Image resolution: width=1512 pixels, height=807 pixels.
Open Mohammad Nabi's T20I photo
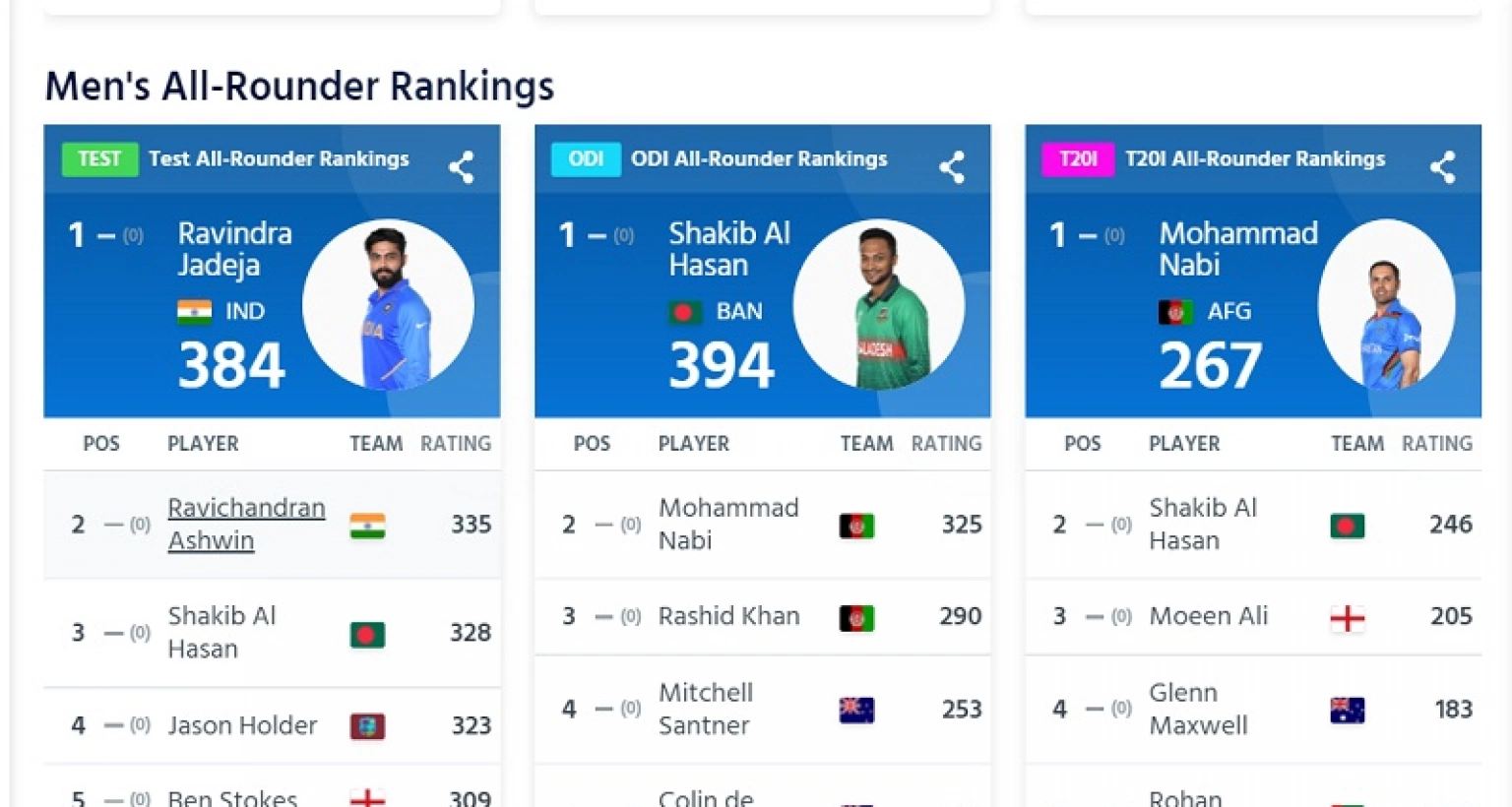coord(1387,305)
